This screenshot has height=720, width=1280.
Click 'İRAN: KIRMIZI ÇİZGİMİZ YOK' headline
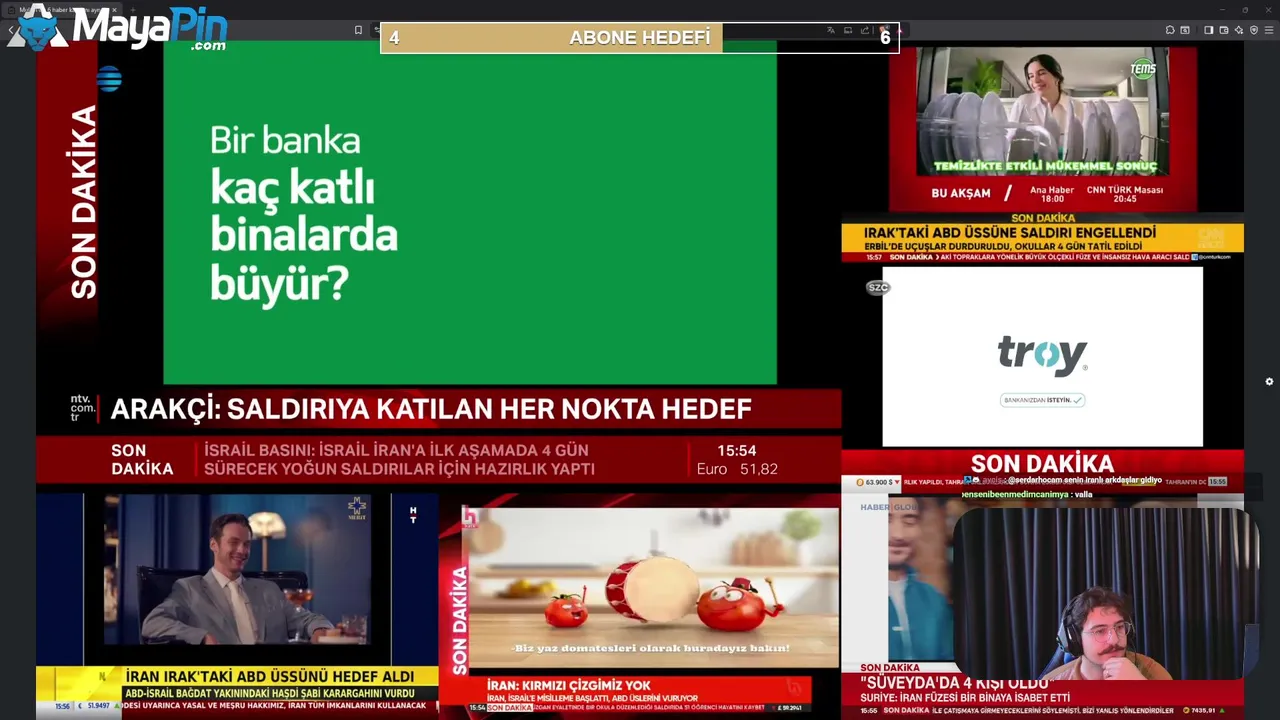(x=568, y=685)
